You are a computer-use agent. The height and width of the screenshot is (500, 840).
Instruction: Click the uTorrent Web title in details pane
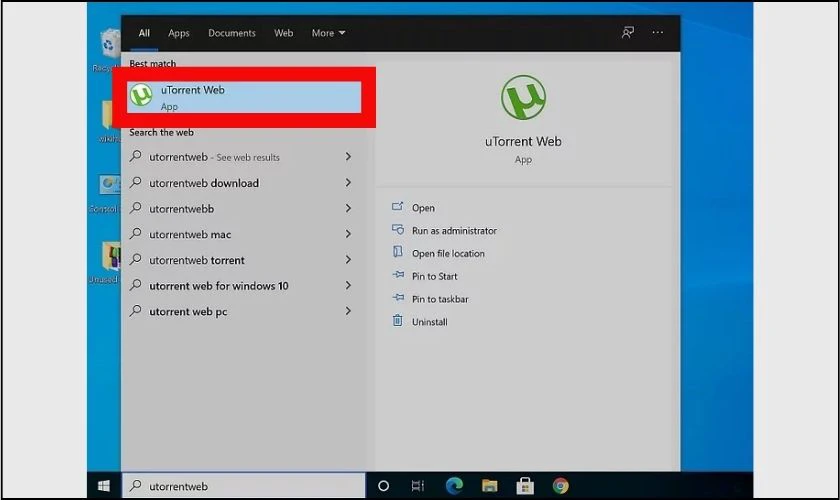tap(523, 141)
